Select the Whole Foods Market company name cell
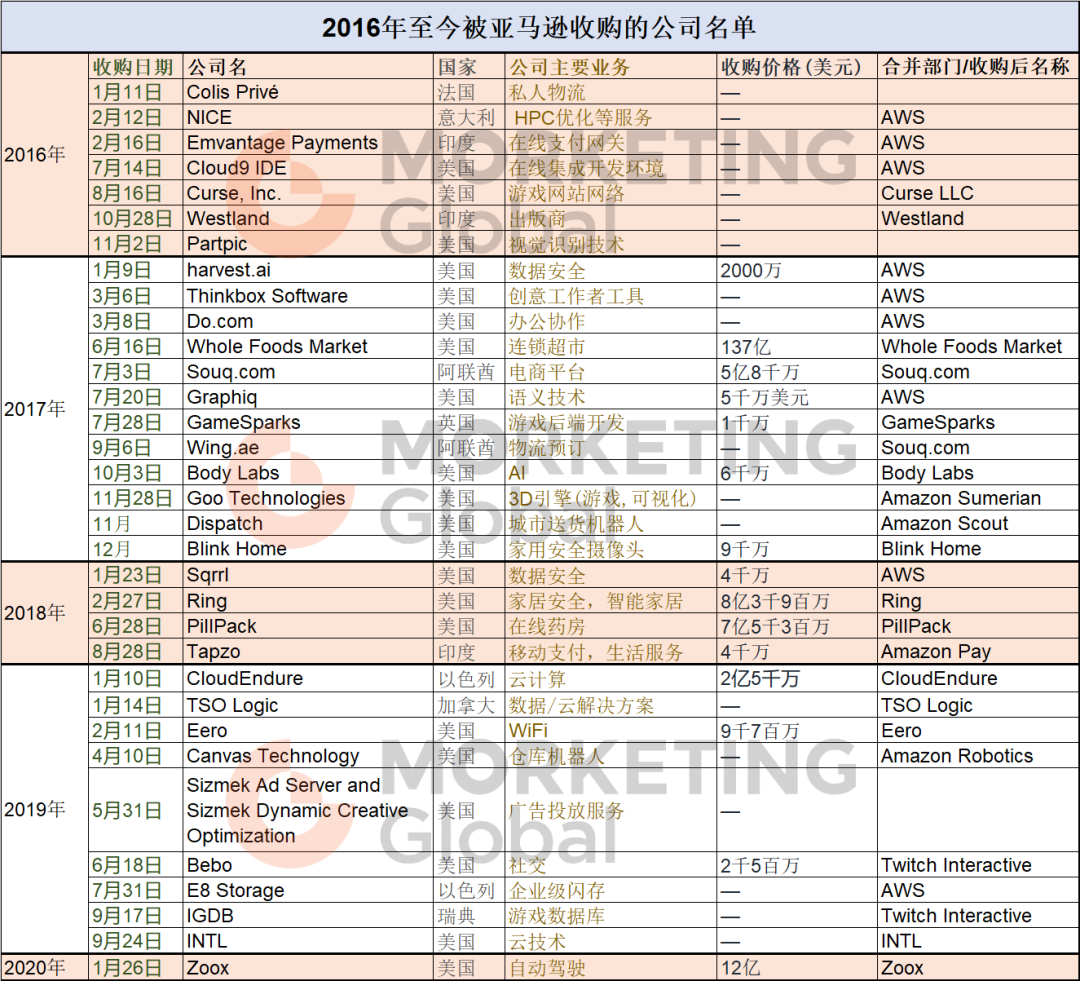 309,347
